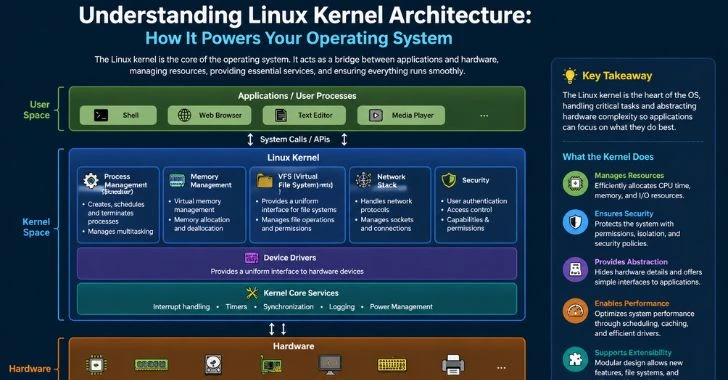Select the network card icon in the Hardware row

point(271,366)
